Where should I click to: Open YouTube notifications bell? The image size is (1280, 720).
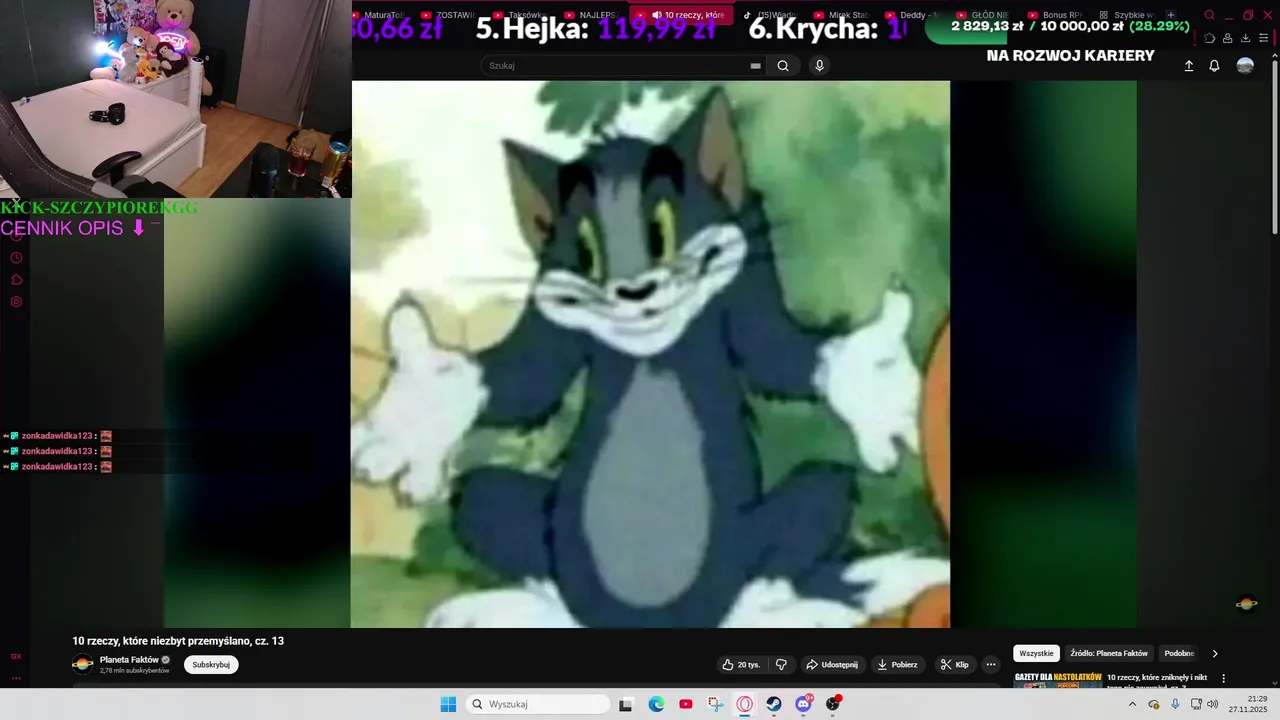(x=1214, y=66)
